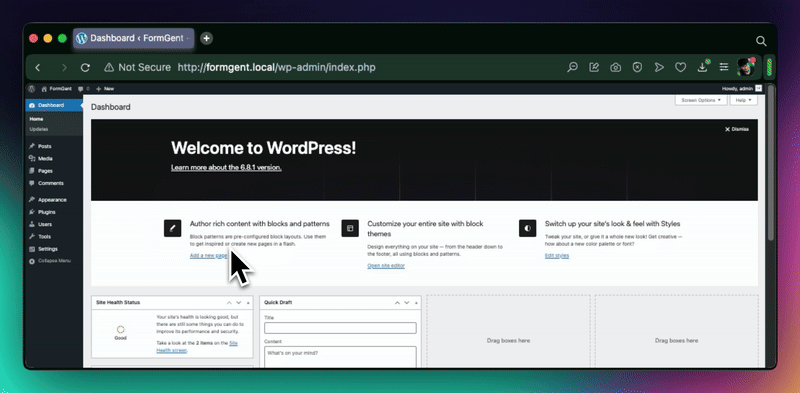
Task: Move Quick Draft box up
Action: click(x=397, y=303)
